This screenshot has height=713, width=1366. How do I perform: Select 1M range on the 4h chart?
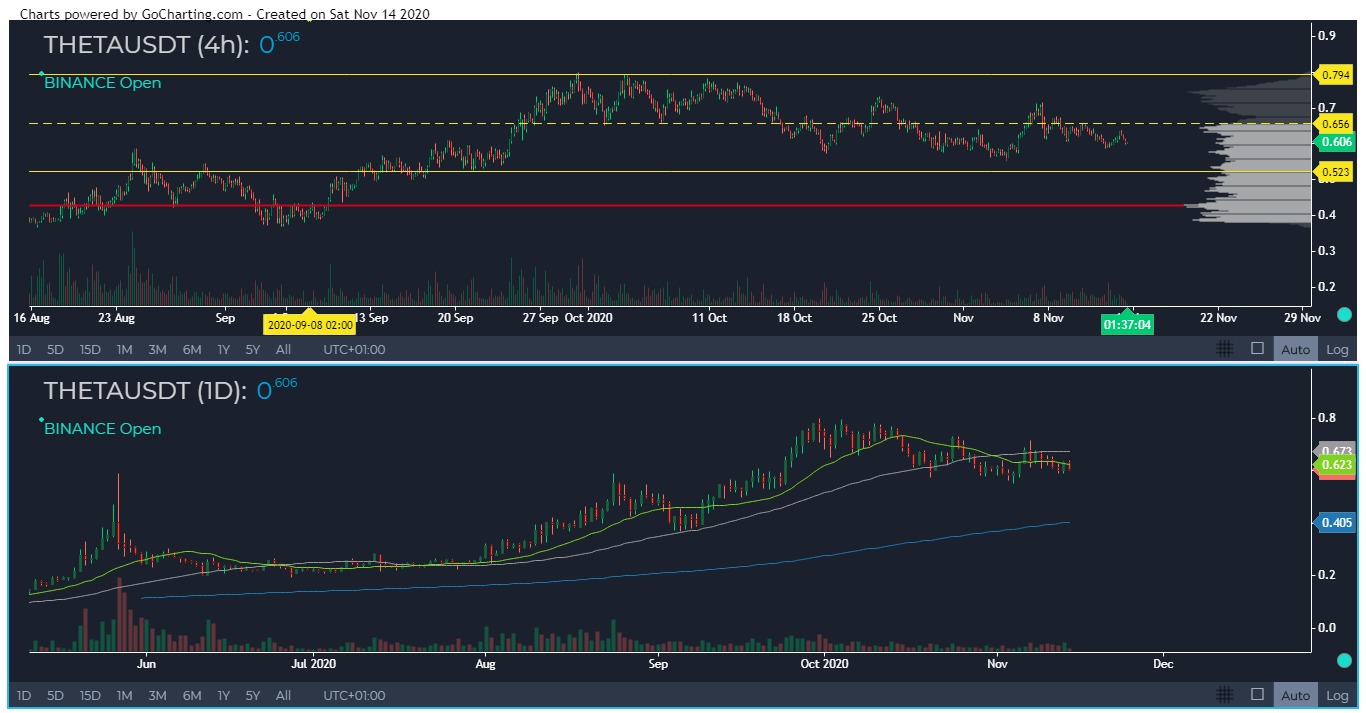[x=125, y=349]
